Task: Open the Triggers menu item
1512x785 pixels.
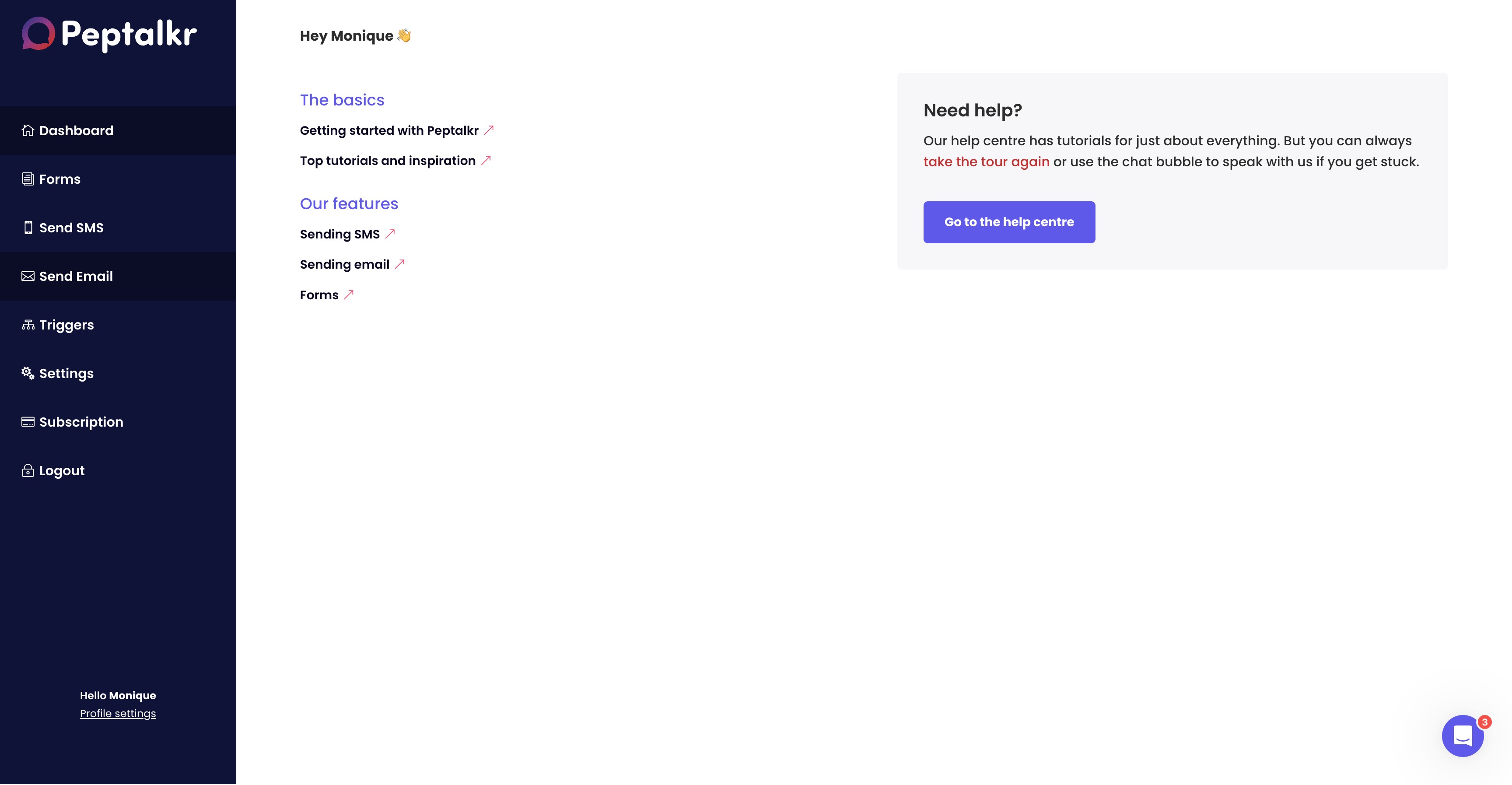Action: pyautogui.click(x=66, y=325)
